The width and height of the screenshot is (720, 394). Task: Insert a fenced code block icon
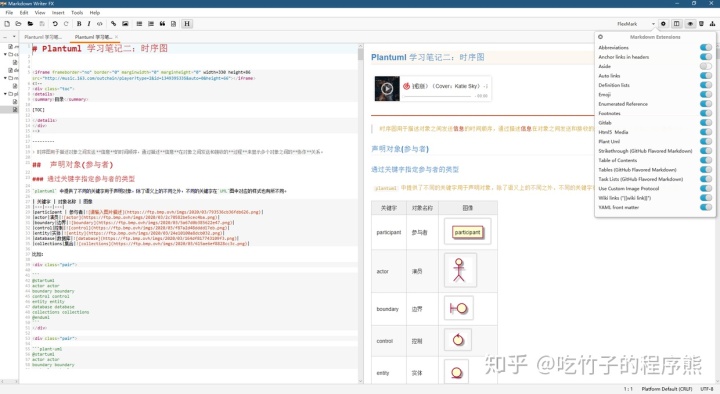tap(173, 24)
